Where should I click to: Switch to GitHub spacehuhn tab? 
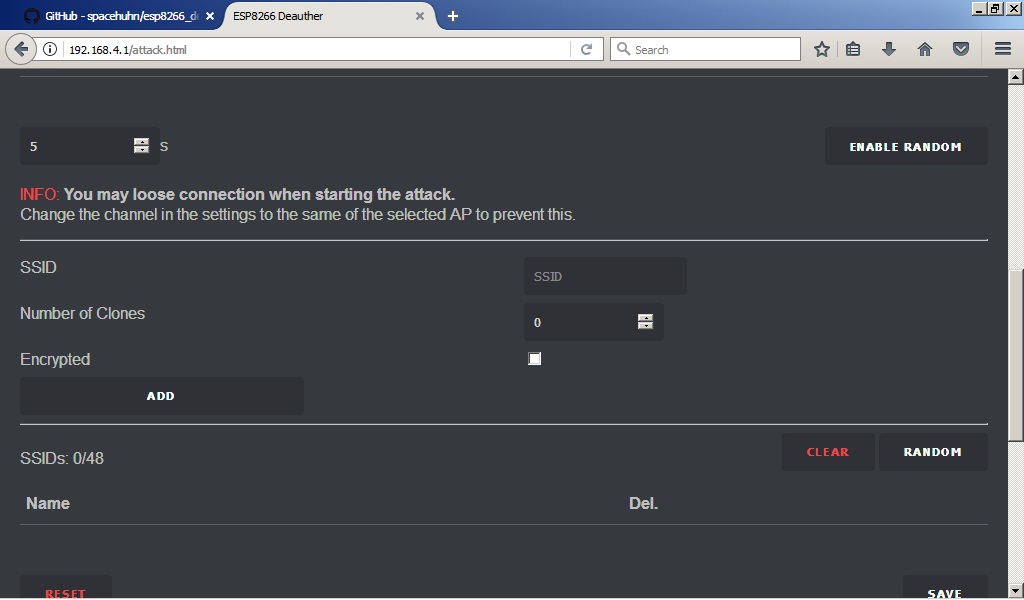pos(120,16)
